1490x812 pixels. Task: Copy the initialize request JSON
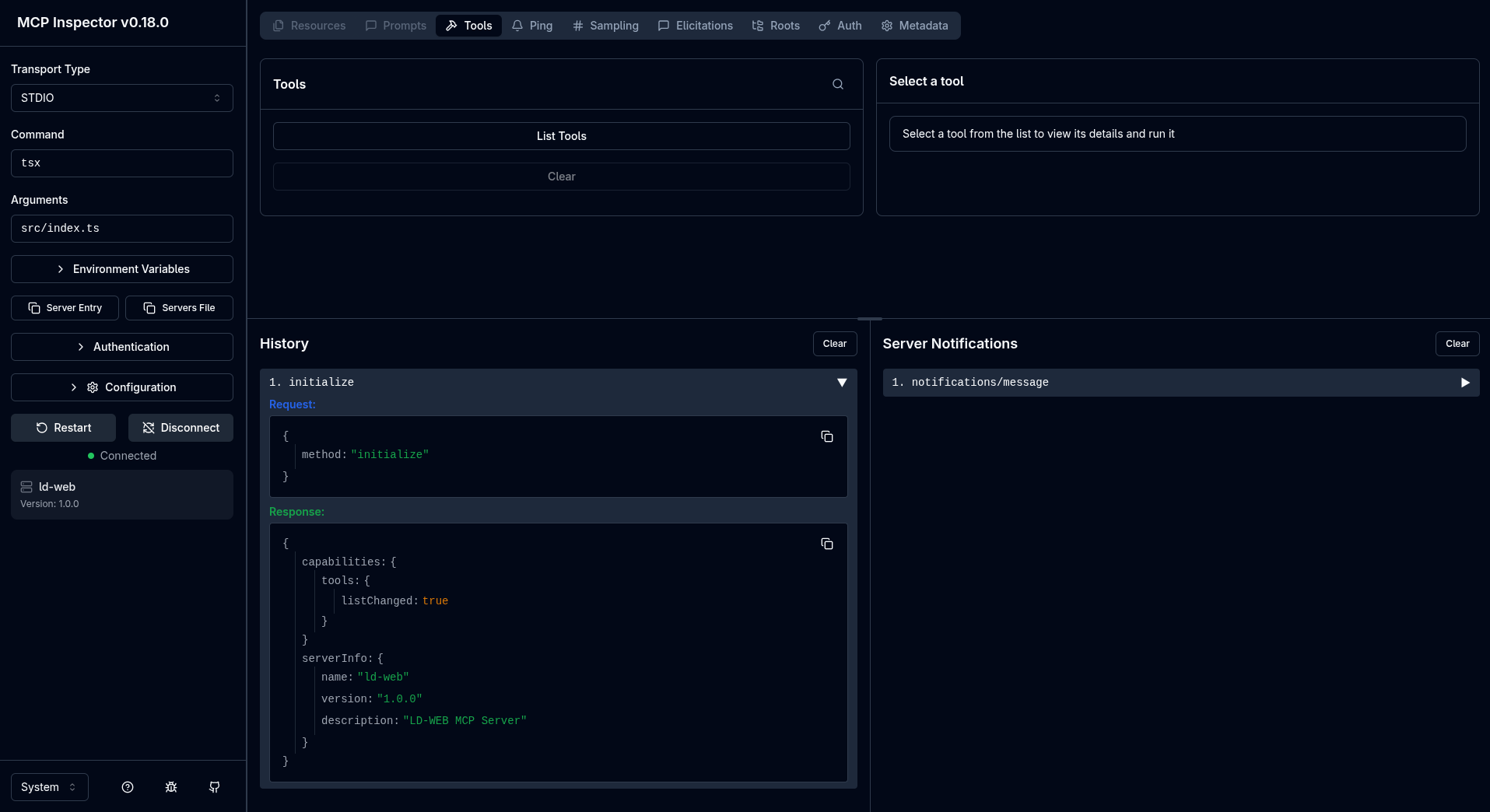click(x=826, y=436)
